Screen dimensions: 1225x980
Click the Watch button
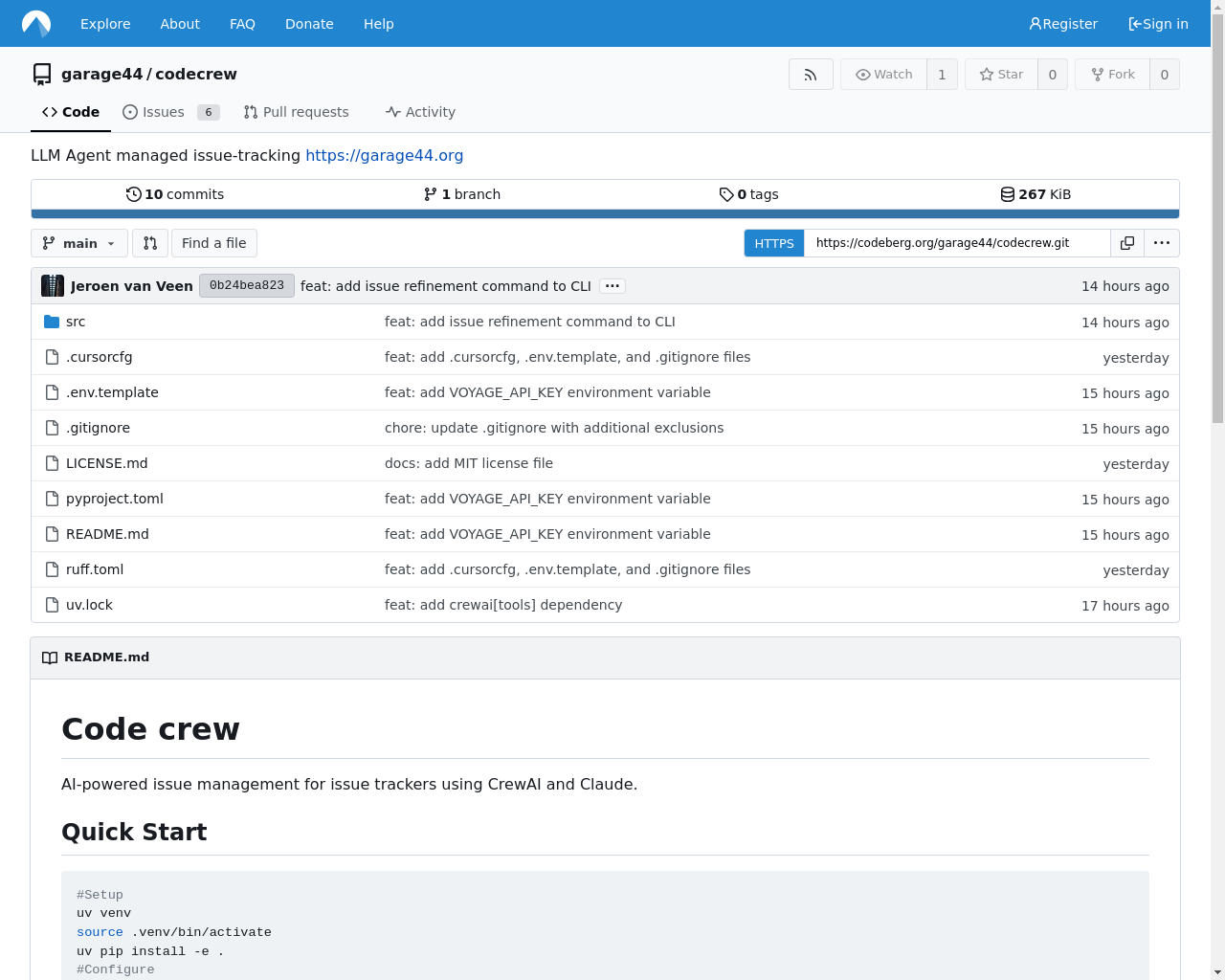point(883,75)
